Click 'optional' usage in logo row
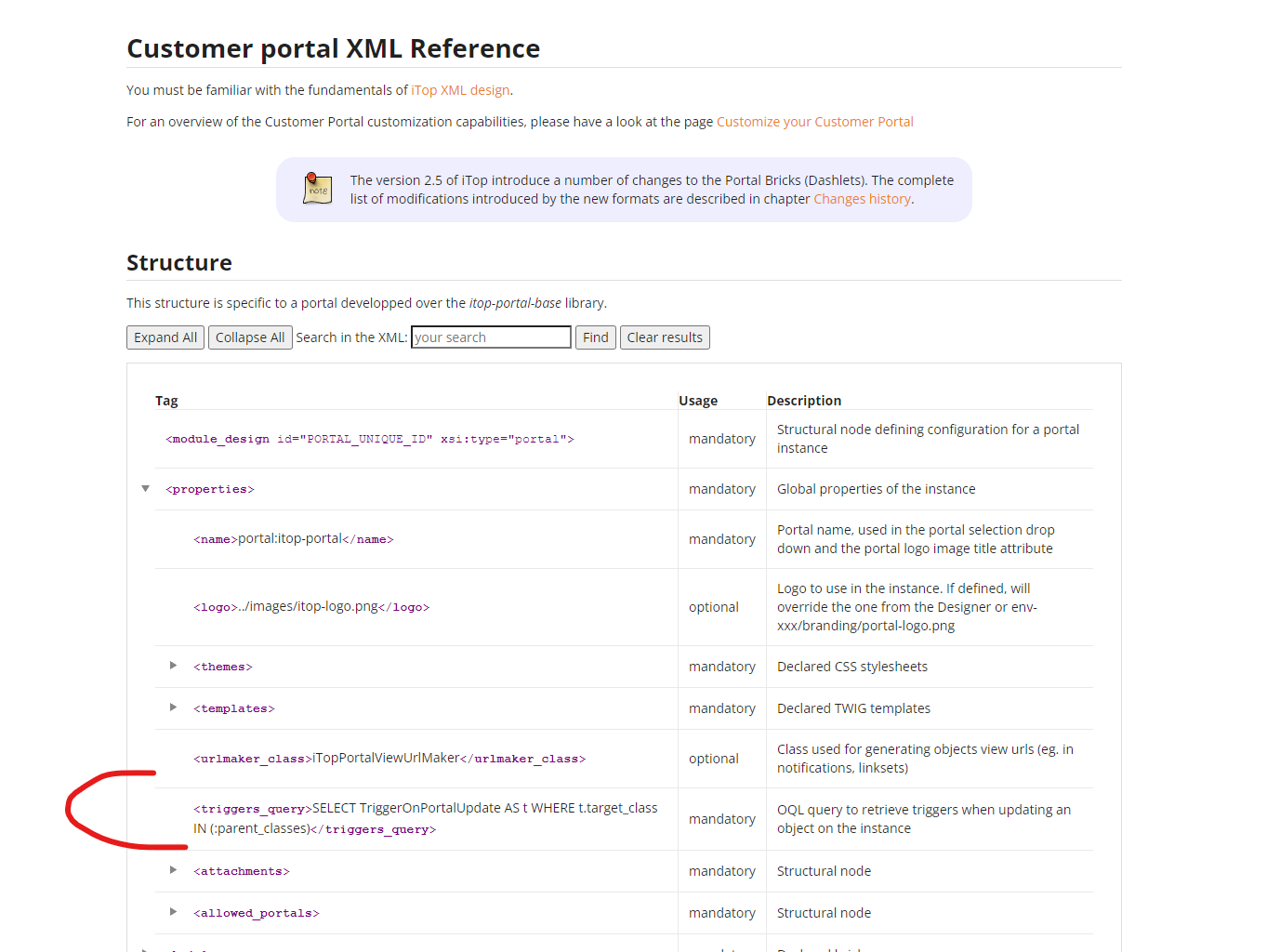1267x952 pixels. [x=714, y=607]
